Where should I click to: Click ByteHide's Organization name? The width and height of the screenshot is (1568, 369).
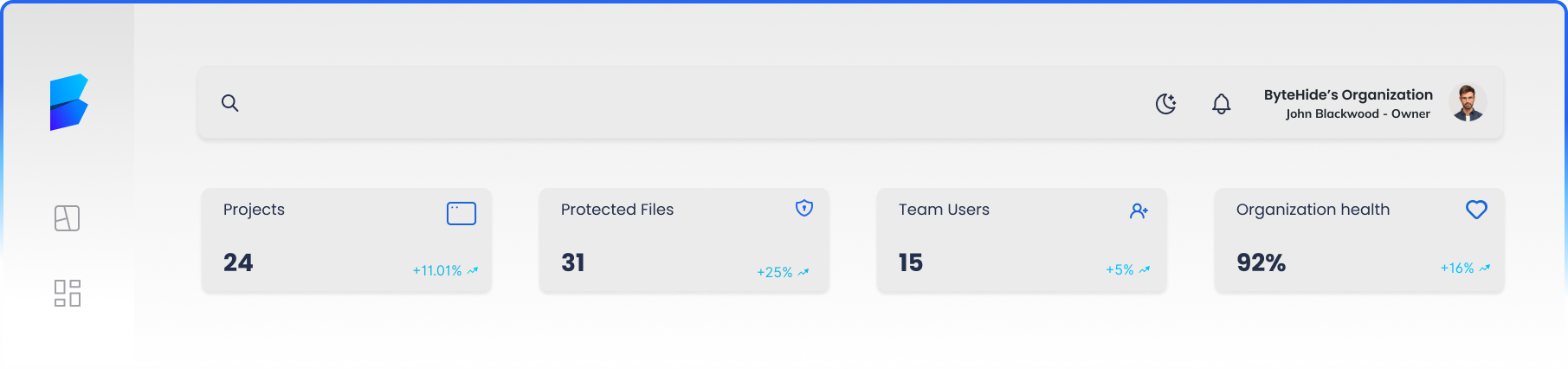[1347, 94]
